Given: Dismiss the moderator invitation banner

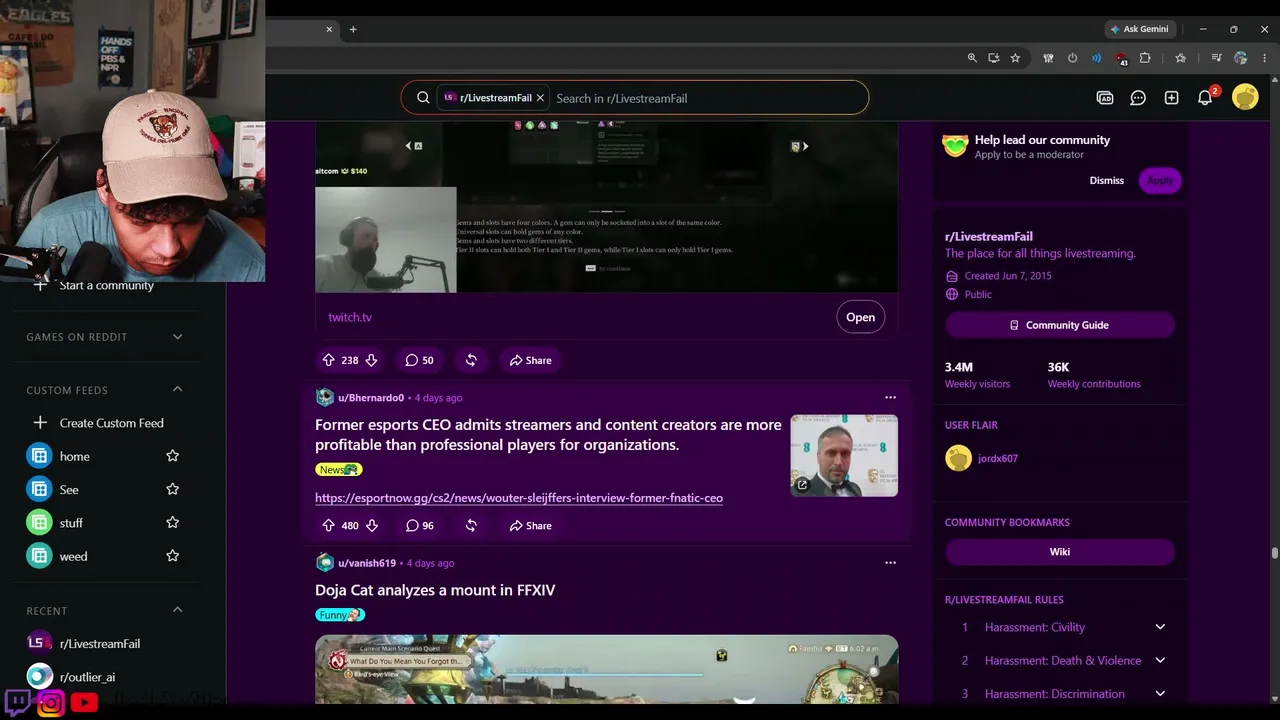Looking at the screenshot, I should 1106,180.
